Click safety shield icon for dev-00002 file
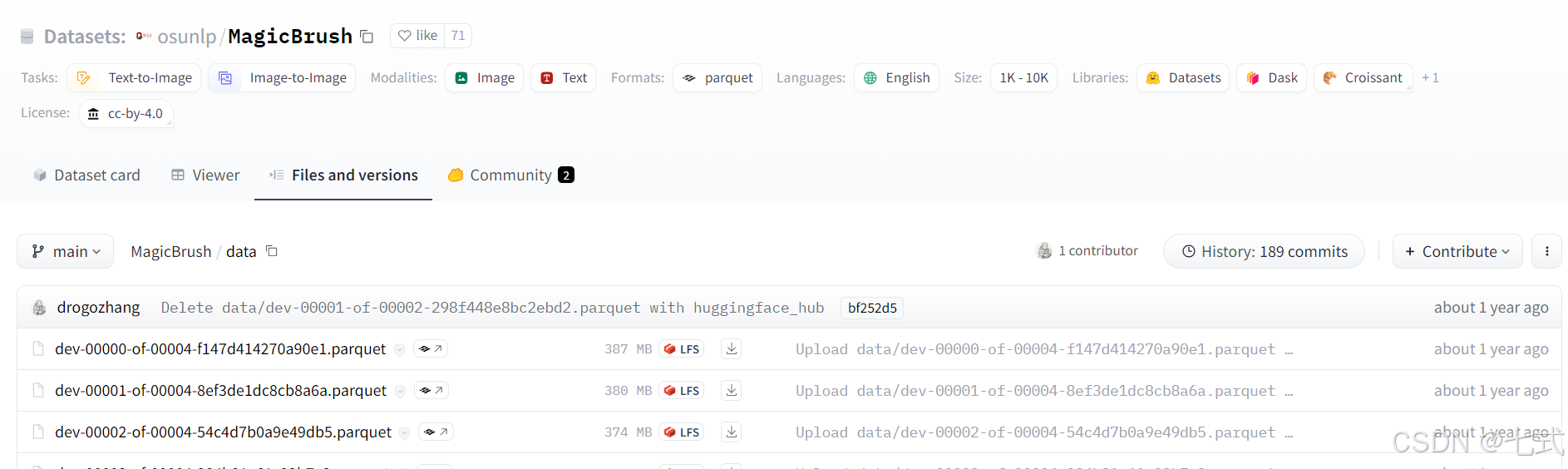This screenshot has height=469, width=1568. tap(405, 433)
